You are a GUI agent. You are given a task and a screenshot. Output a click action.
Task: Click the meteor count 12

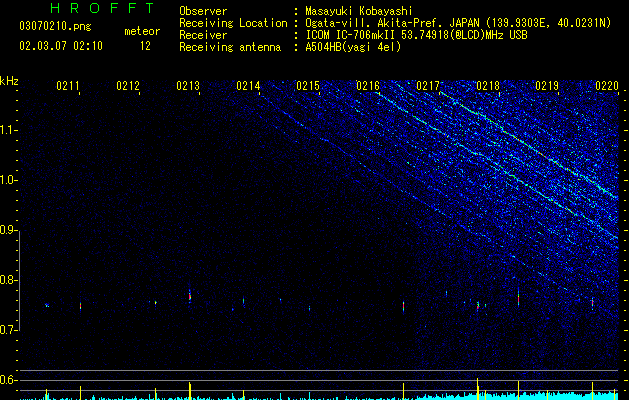[x=145, y=46]
